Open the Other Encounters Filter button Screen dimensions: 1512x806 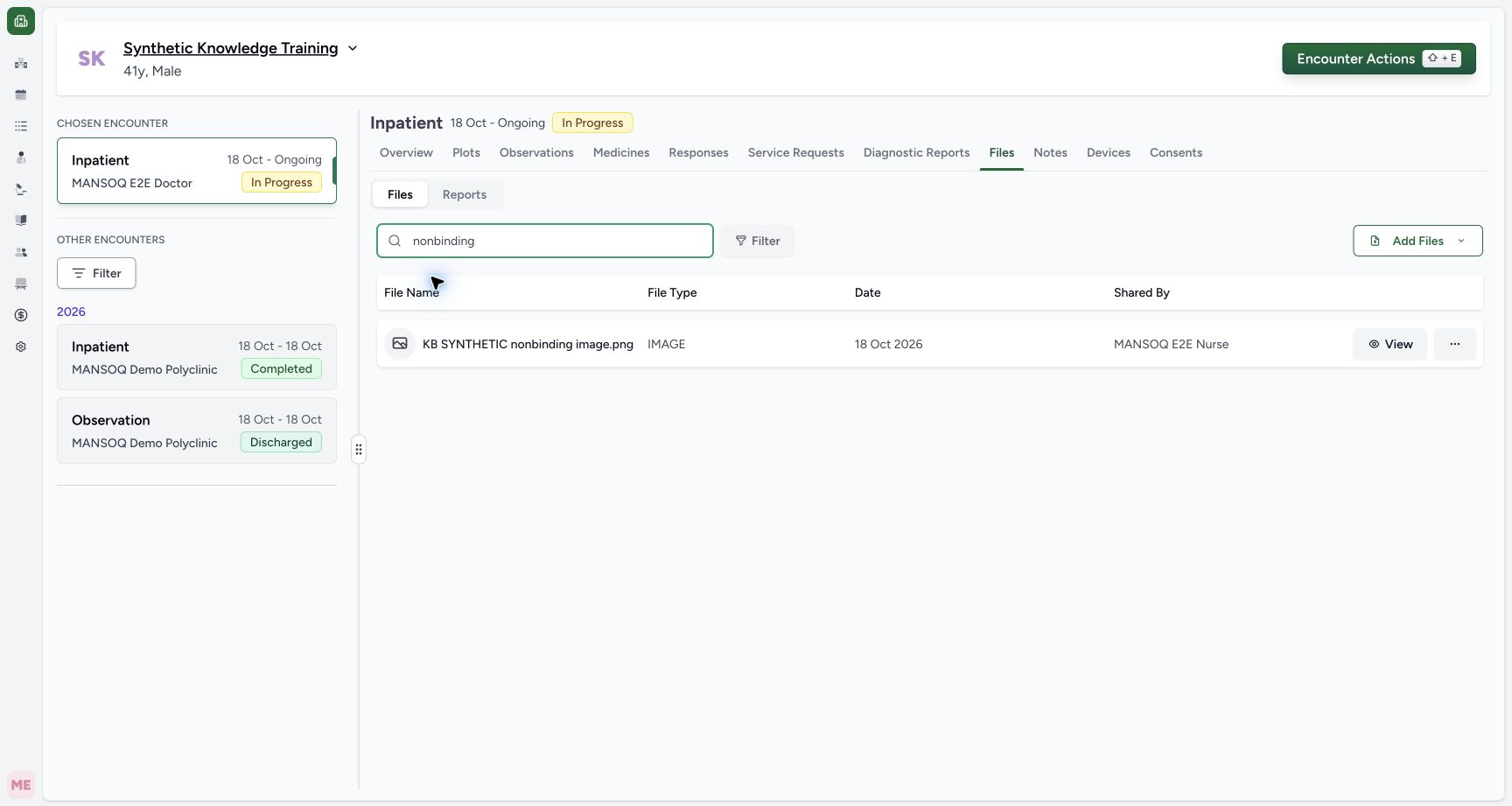click(96, 273)
